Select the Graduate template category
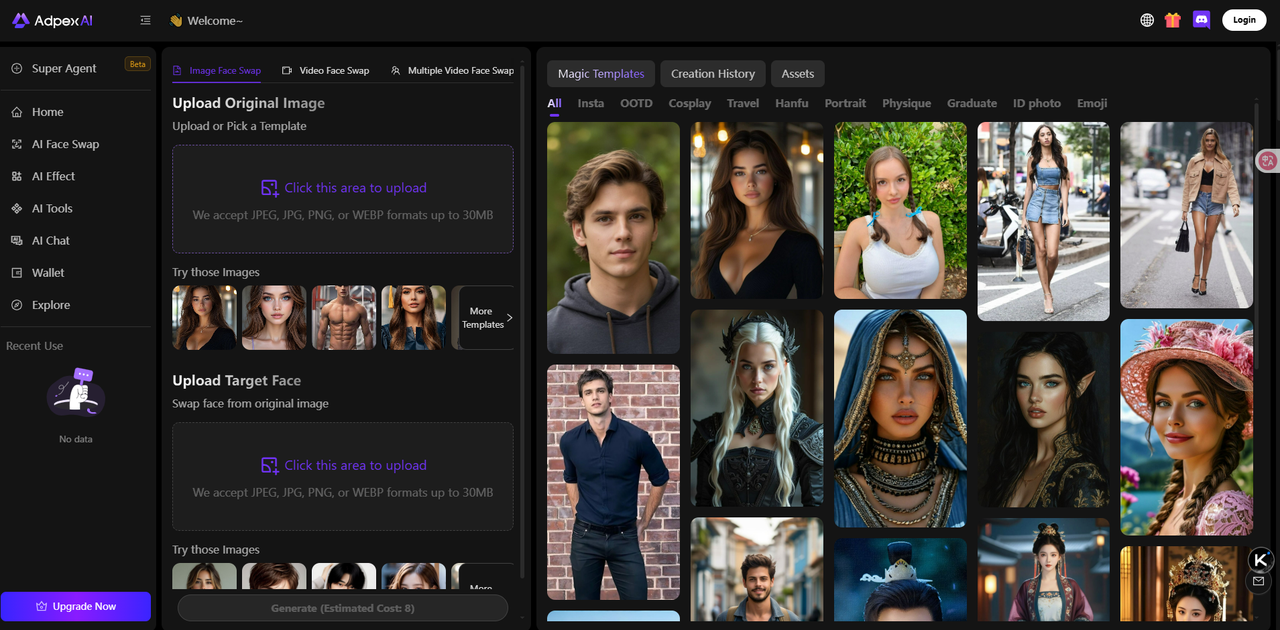 (972, 103)
